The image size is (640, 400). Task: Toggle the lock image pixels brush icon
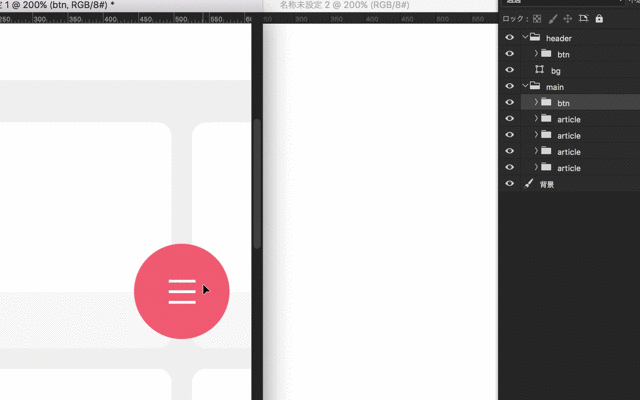(553, 19)
